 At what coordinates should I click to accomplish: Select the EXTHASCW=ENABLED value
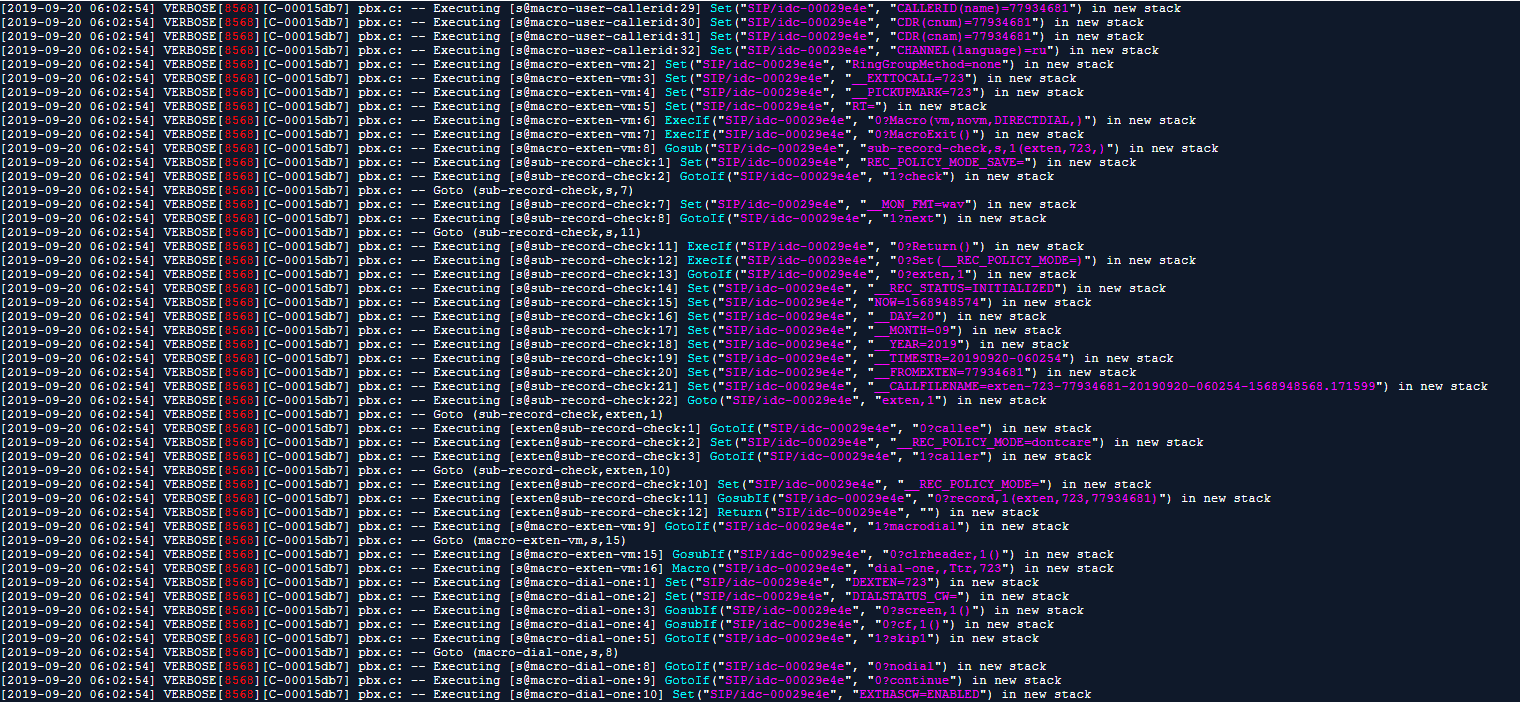(919, 694)
